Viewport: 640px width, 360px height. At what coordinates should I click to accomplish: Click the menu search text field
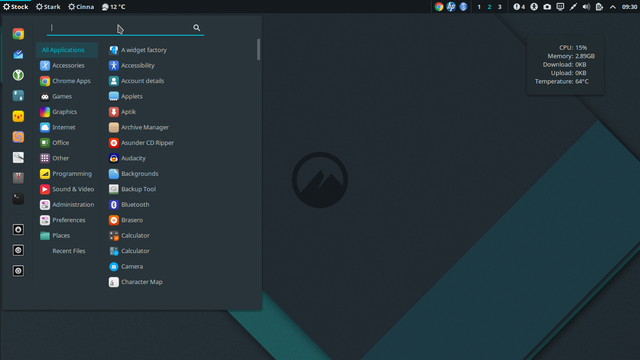click(120, 28)
